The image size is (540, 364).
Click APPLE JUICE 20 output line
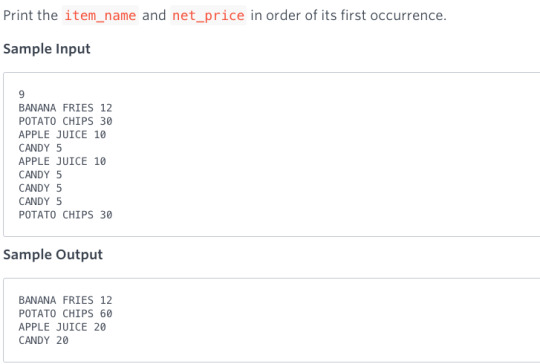62,327
